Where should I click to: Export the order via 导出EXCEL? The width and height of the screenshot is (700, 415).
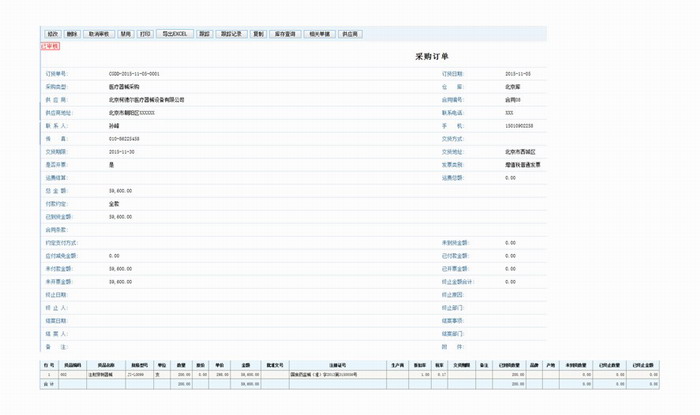click(175, 34)
